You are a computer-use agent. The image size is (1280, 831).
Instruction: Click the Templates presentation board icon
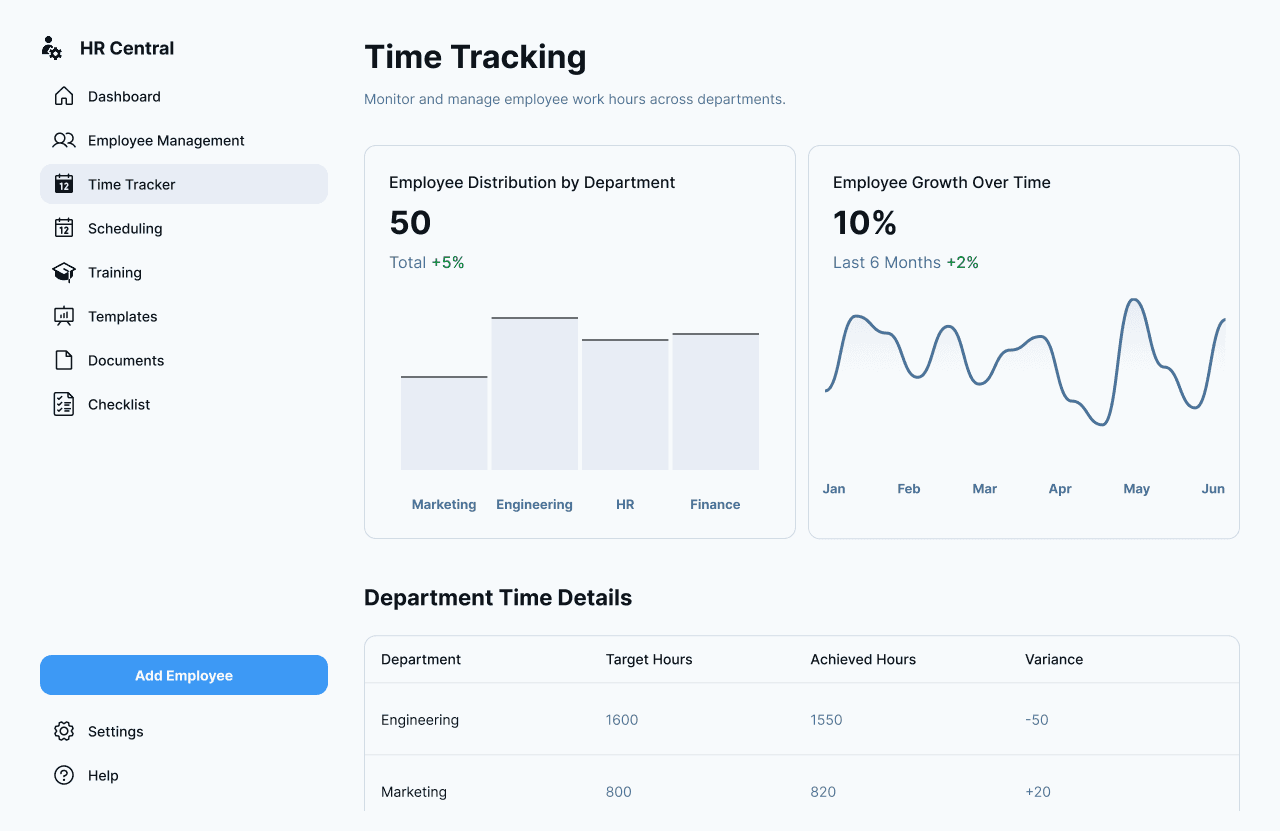pos(63,316)
